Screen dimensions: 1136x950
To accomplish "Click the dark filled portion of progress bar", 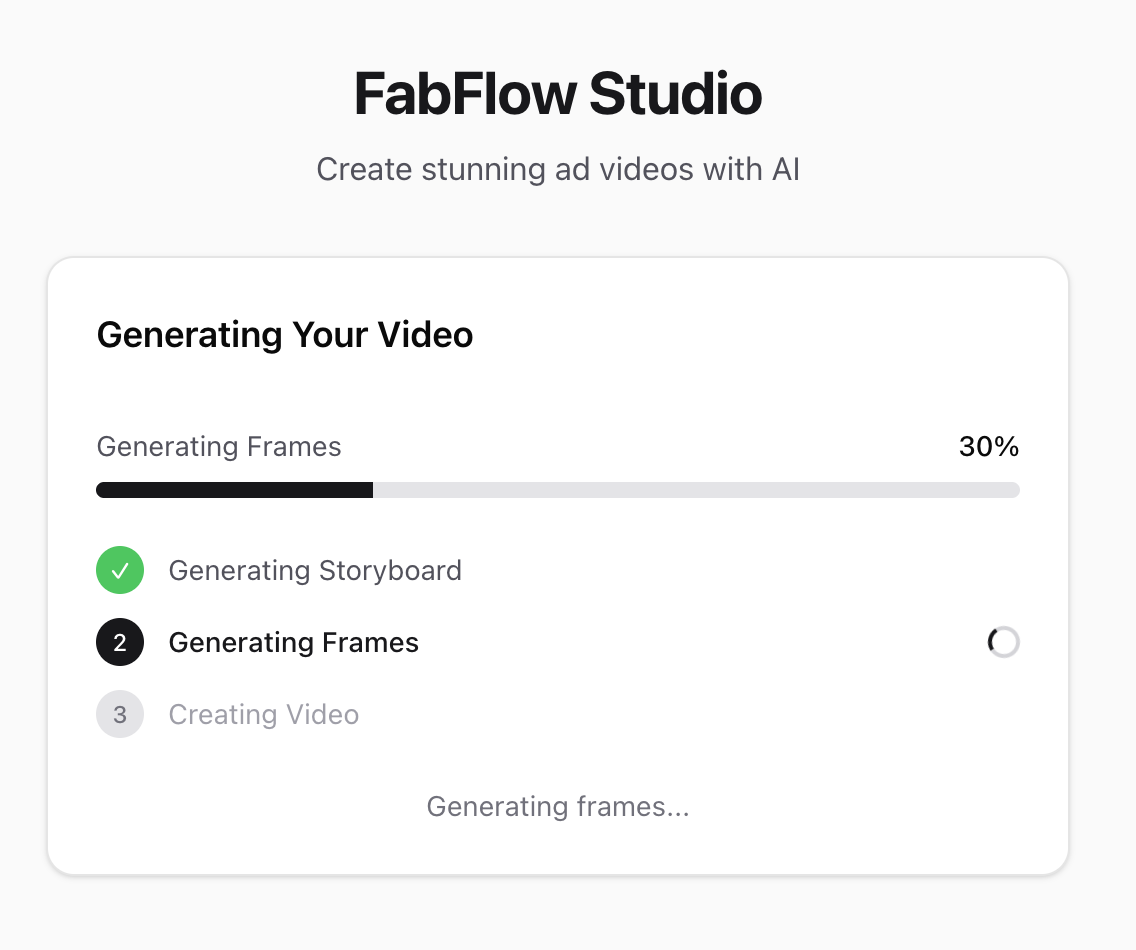I will tap(234, 490).
